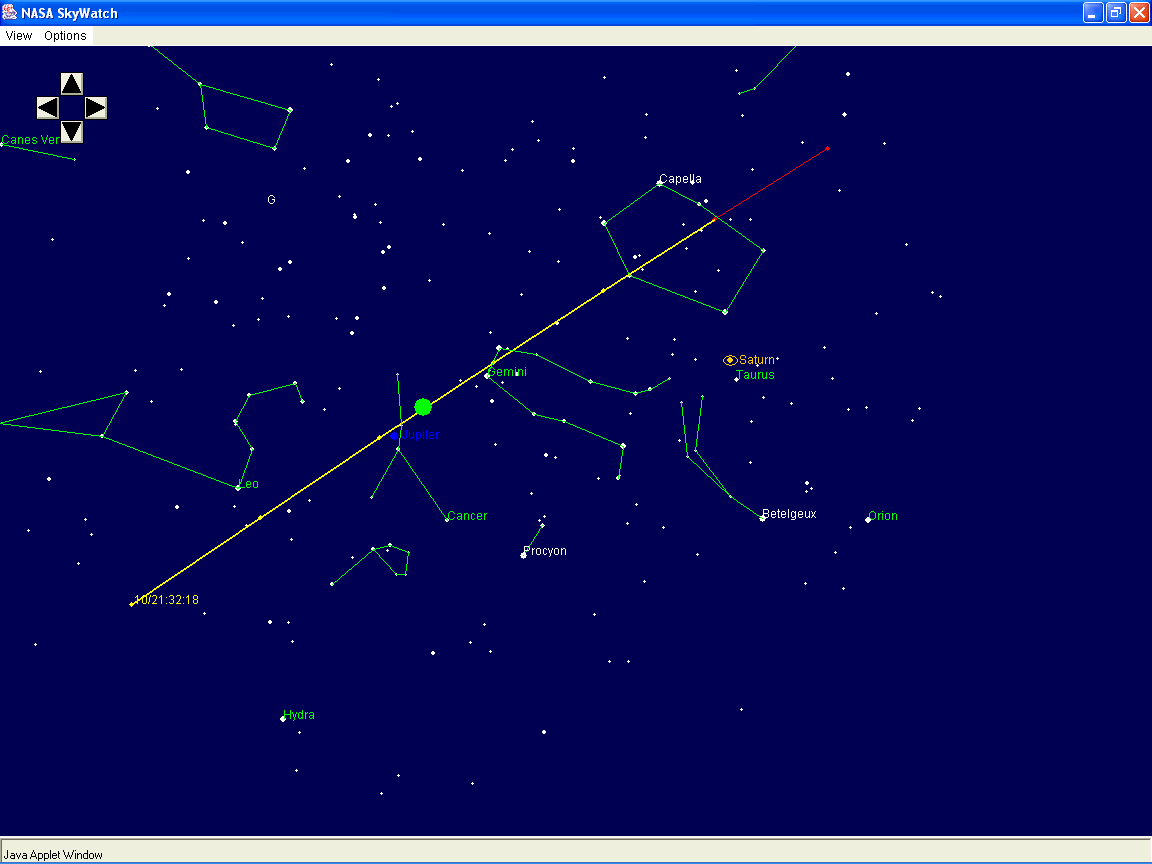Click the Orion constellation label
1152x864 pixels.
(x=883, y=516)
